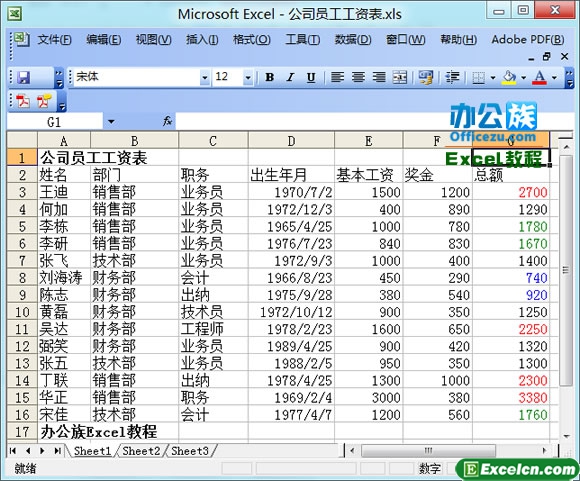Select column D header
Viewport: 580px width, 481px height.
[x=291, y=141]
